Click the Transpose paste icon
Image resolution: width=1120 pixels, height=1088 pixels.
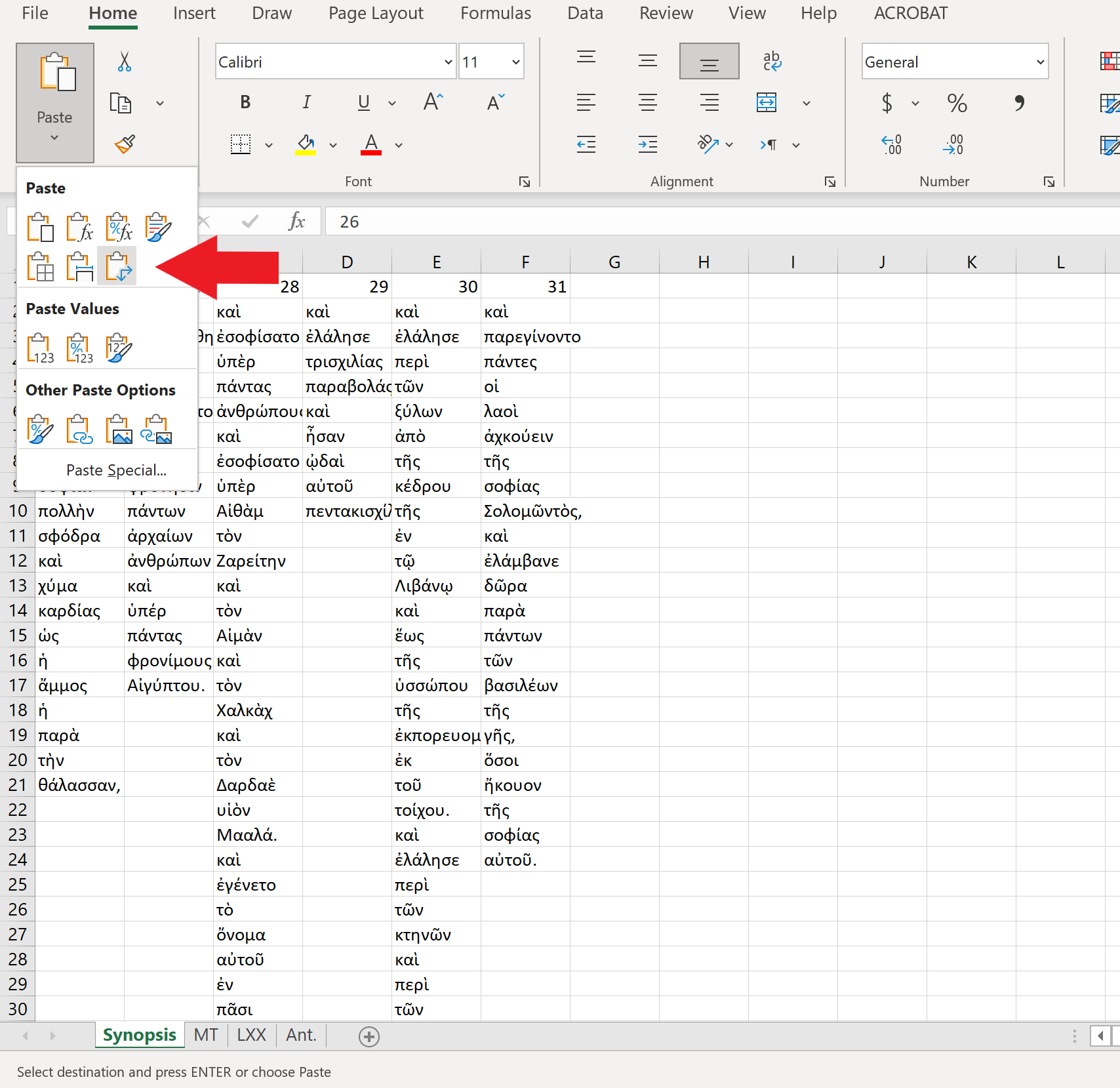point(117,266)
